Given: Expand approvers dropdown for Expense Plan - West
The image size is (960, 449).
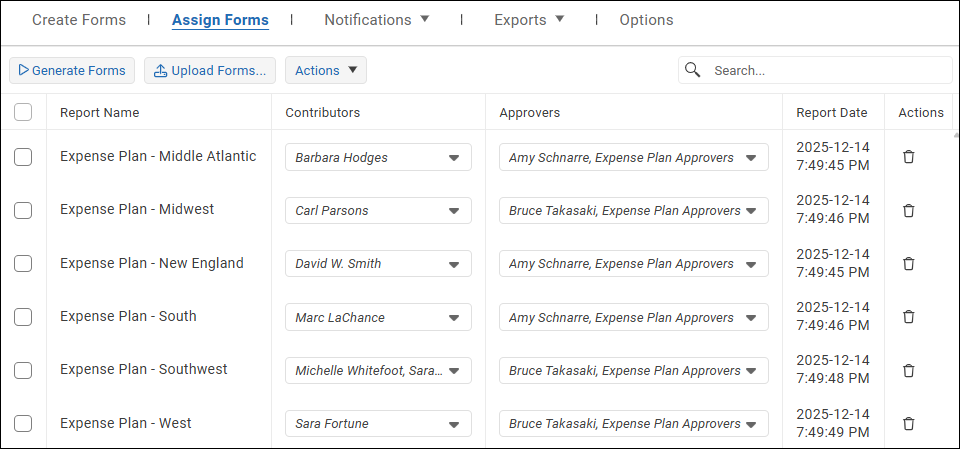Looking at the screenshot, I should tap(751, 424).
